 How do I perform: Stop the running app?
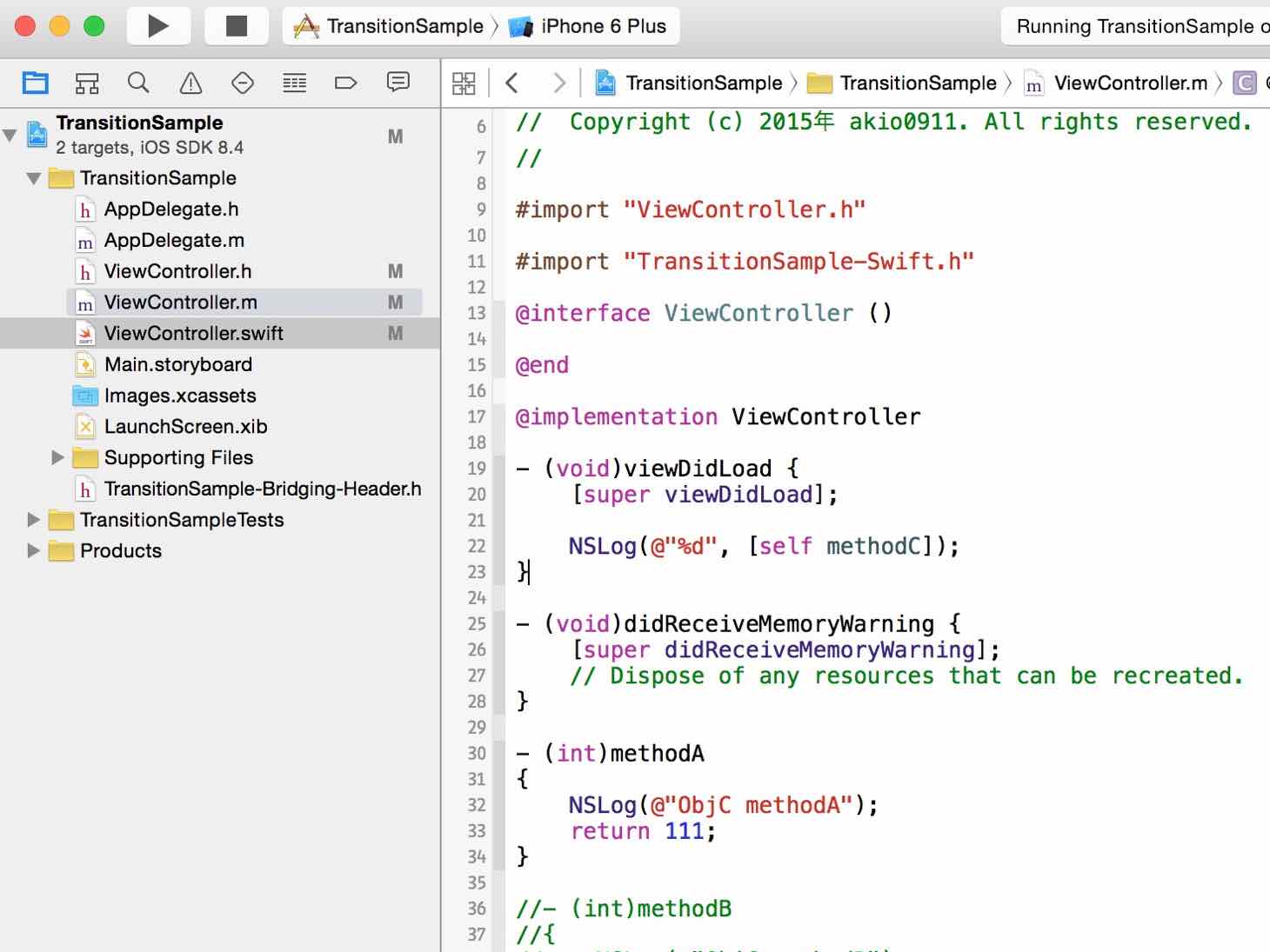(237, 26)
